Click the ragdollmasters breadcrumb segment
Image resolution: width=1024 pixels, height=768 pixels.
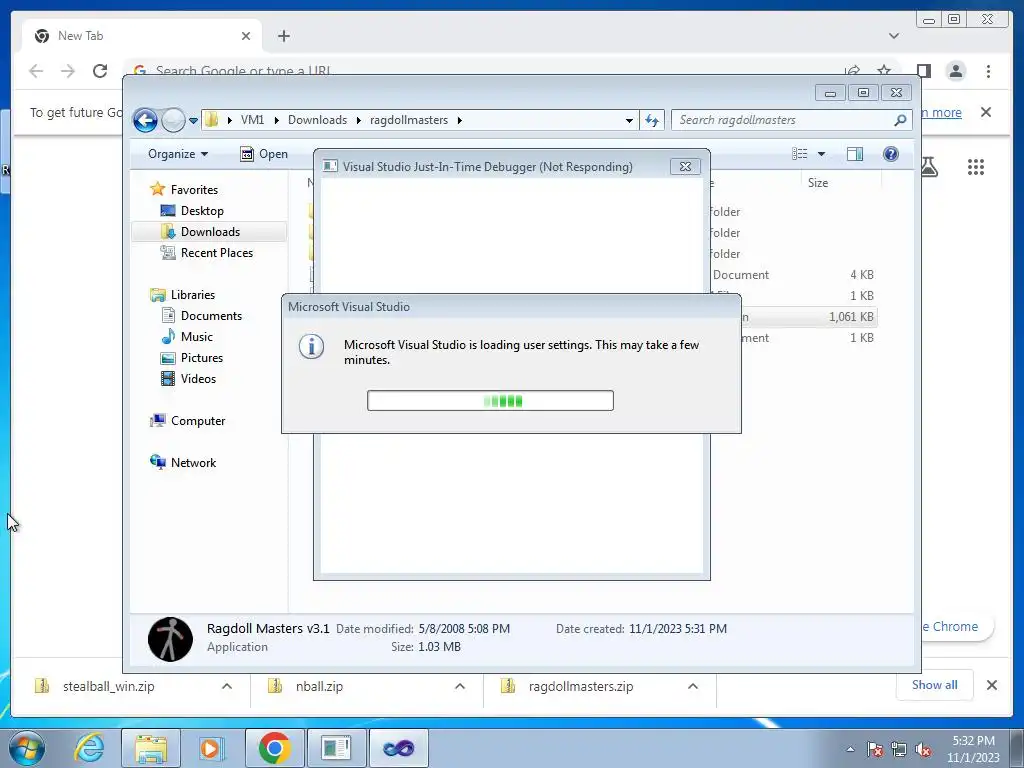point(409,120)
